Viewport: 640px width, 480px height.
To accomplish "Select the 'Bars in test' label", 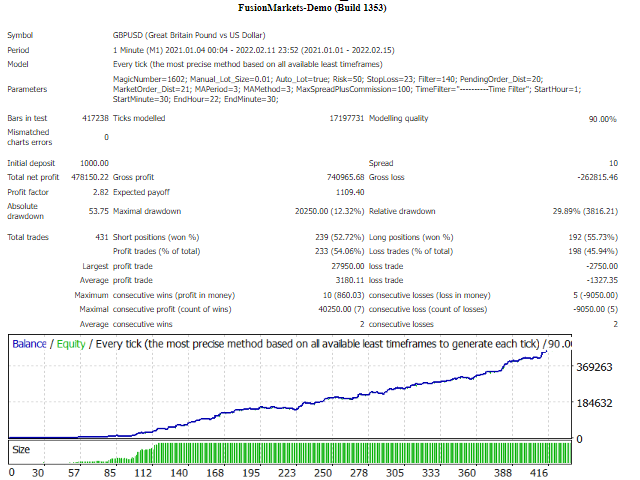I will tap(27, 118).
